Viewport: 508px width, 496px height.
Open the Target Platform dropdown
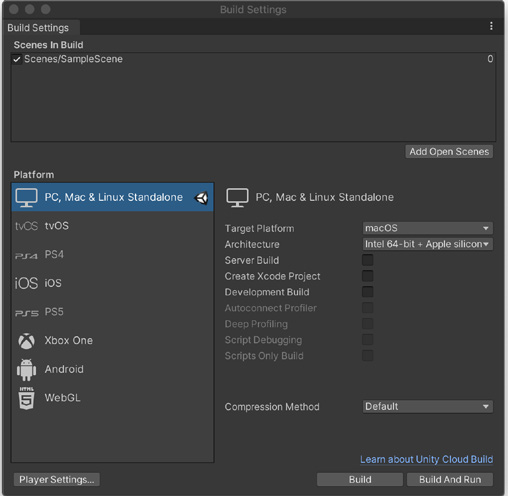pos(427,228)
